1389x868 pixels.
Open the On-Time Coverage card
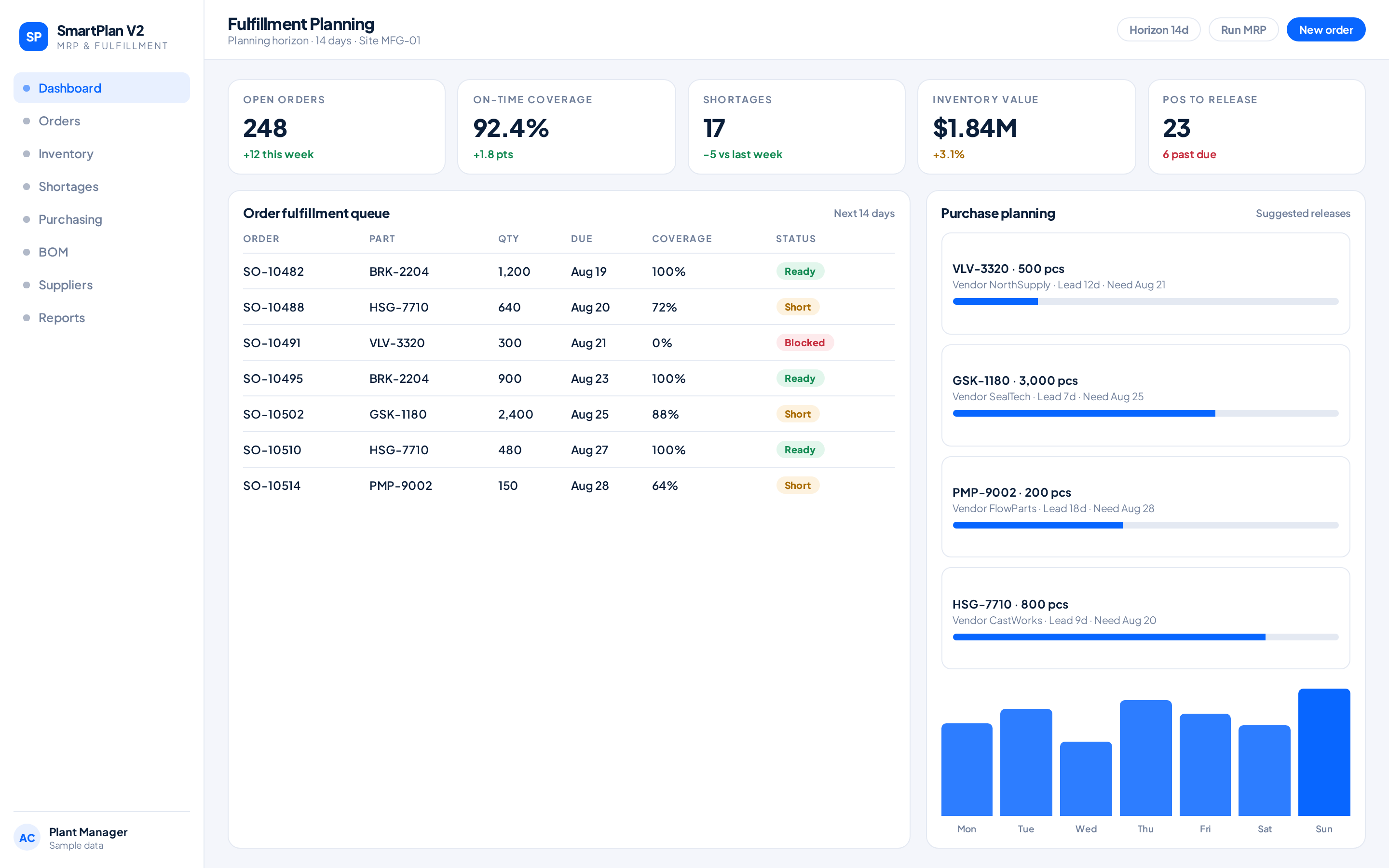point(567,127)
